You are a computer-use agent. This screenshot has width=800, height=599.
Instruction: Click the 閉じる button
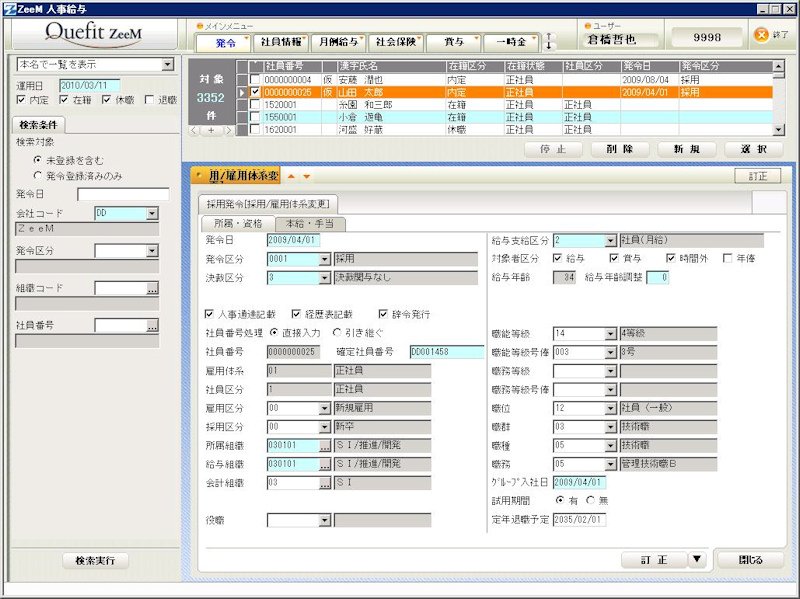[750, 560]
